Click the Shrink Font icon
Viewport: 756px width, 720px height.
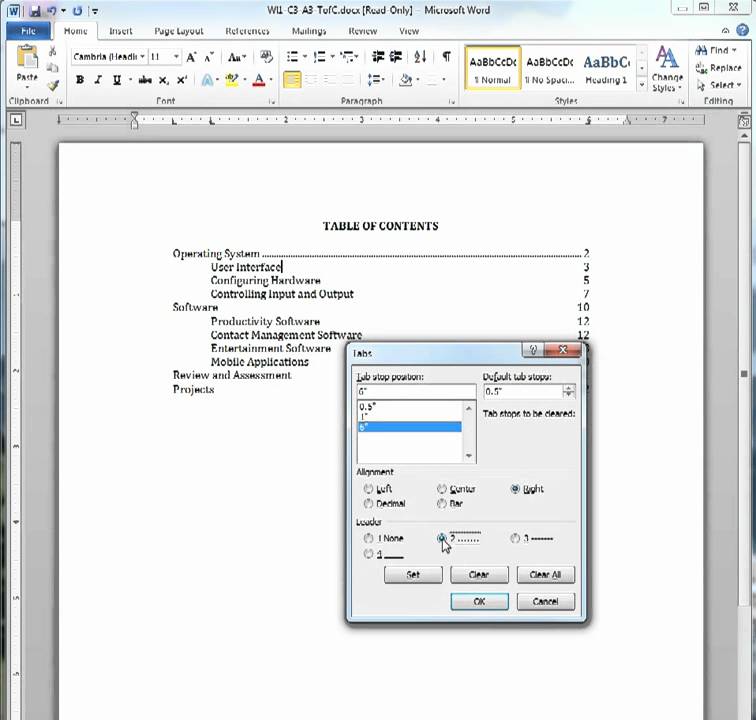pyautogui.click(x=208, y=57)
